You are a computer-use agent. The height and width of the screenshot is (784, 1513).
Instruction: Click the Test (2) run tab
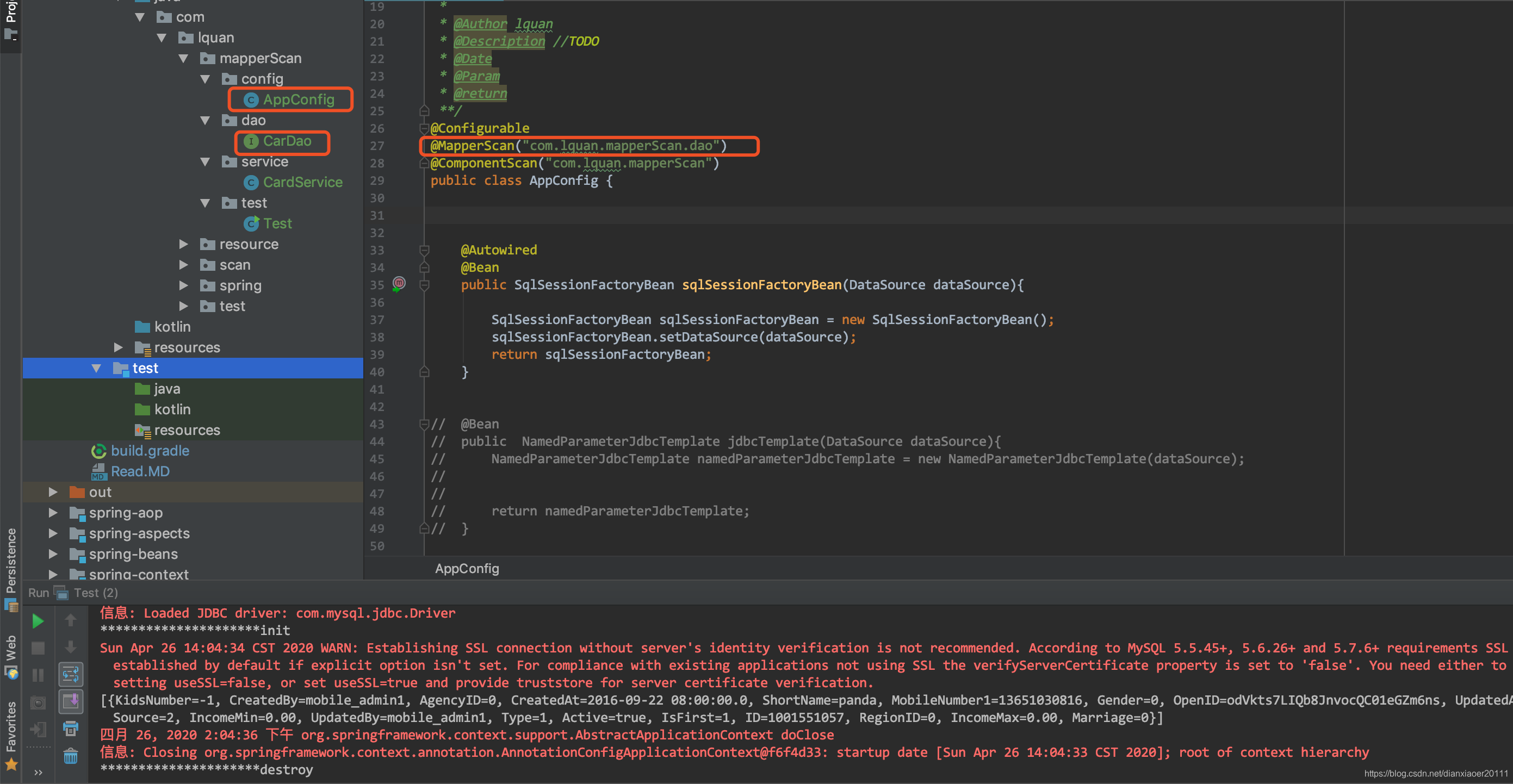[x=95, y=593]
